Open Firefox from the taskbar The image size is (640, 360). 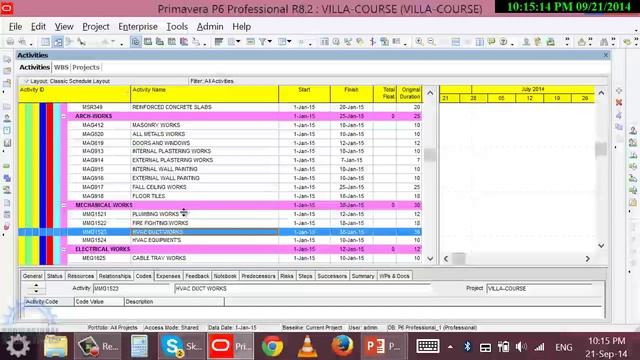pyautogui.click(x=342, y=346)
